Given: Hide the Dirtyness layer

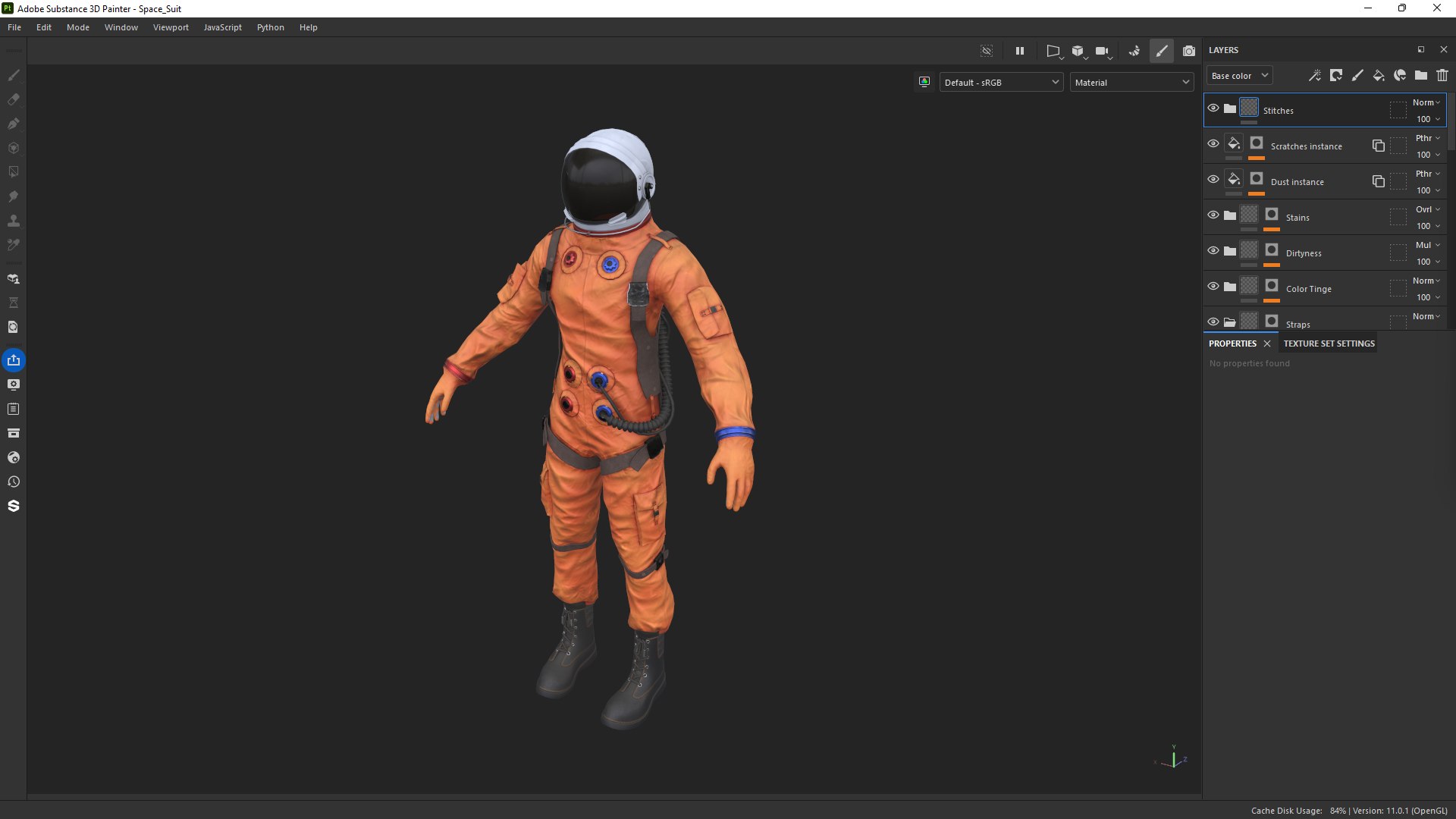Looking at the screenshot, I should [1213, 250].
